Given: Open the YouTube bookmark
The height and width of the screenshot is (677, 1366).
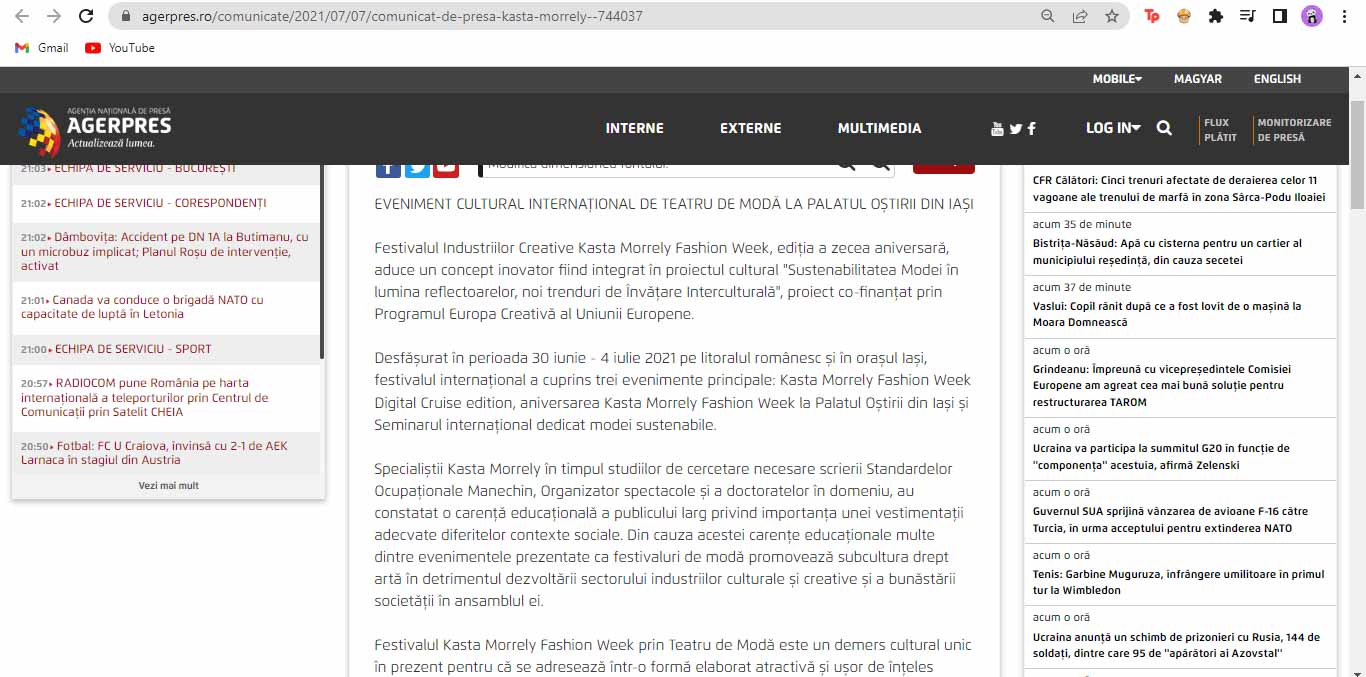Looking at the screenshot, I should 120,48.
